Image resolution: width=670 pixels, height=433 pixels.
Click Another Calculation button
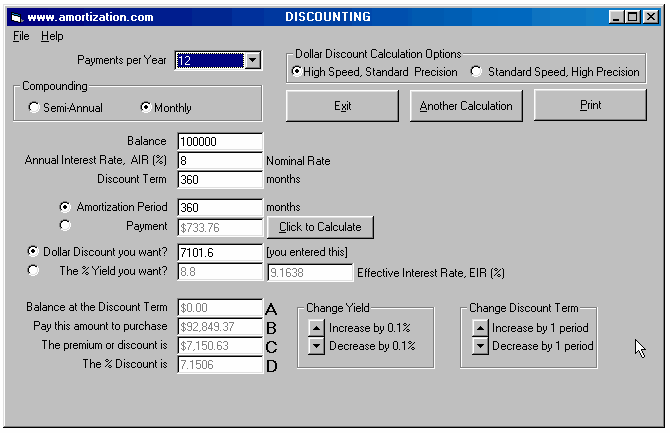pos(465,106)
